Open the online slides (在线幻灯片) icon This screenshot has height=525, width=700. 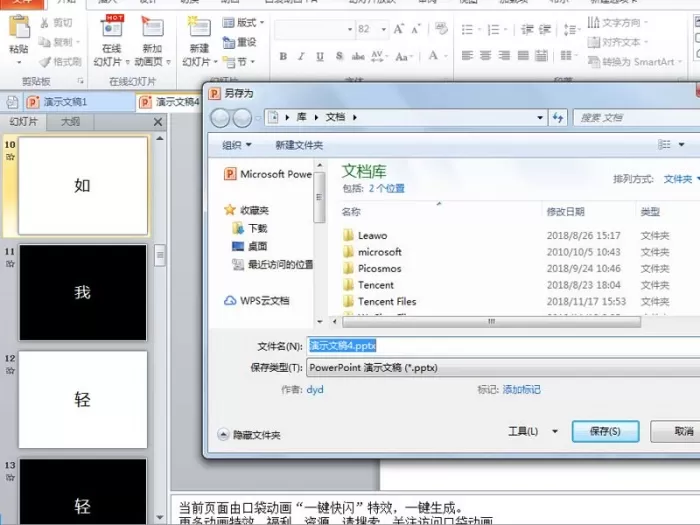pyautogui.click(x=112, y=26)
